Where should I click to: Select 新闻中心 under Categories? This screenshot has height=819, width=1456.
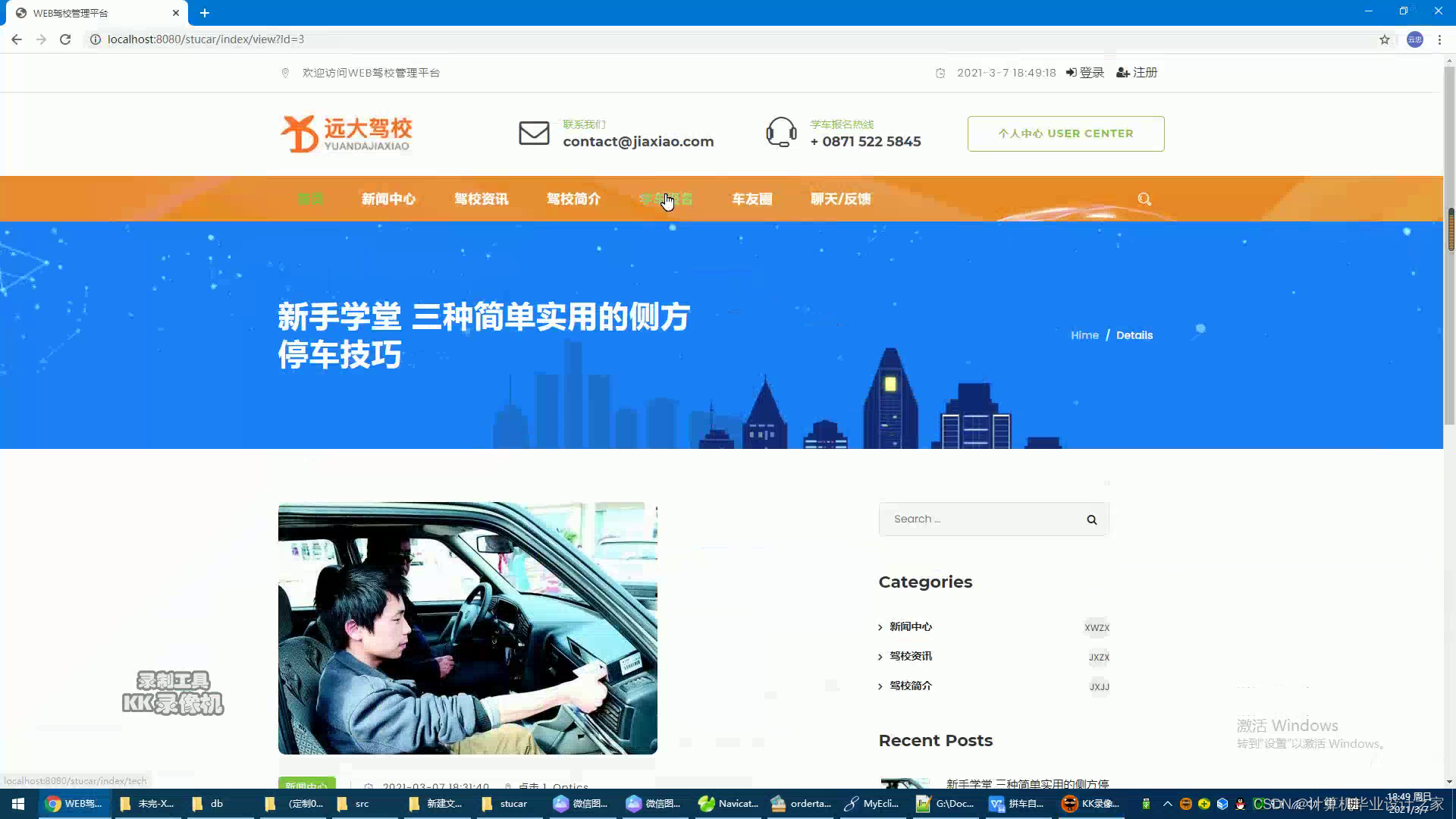[x=911, y=626]
